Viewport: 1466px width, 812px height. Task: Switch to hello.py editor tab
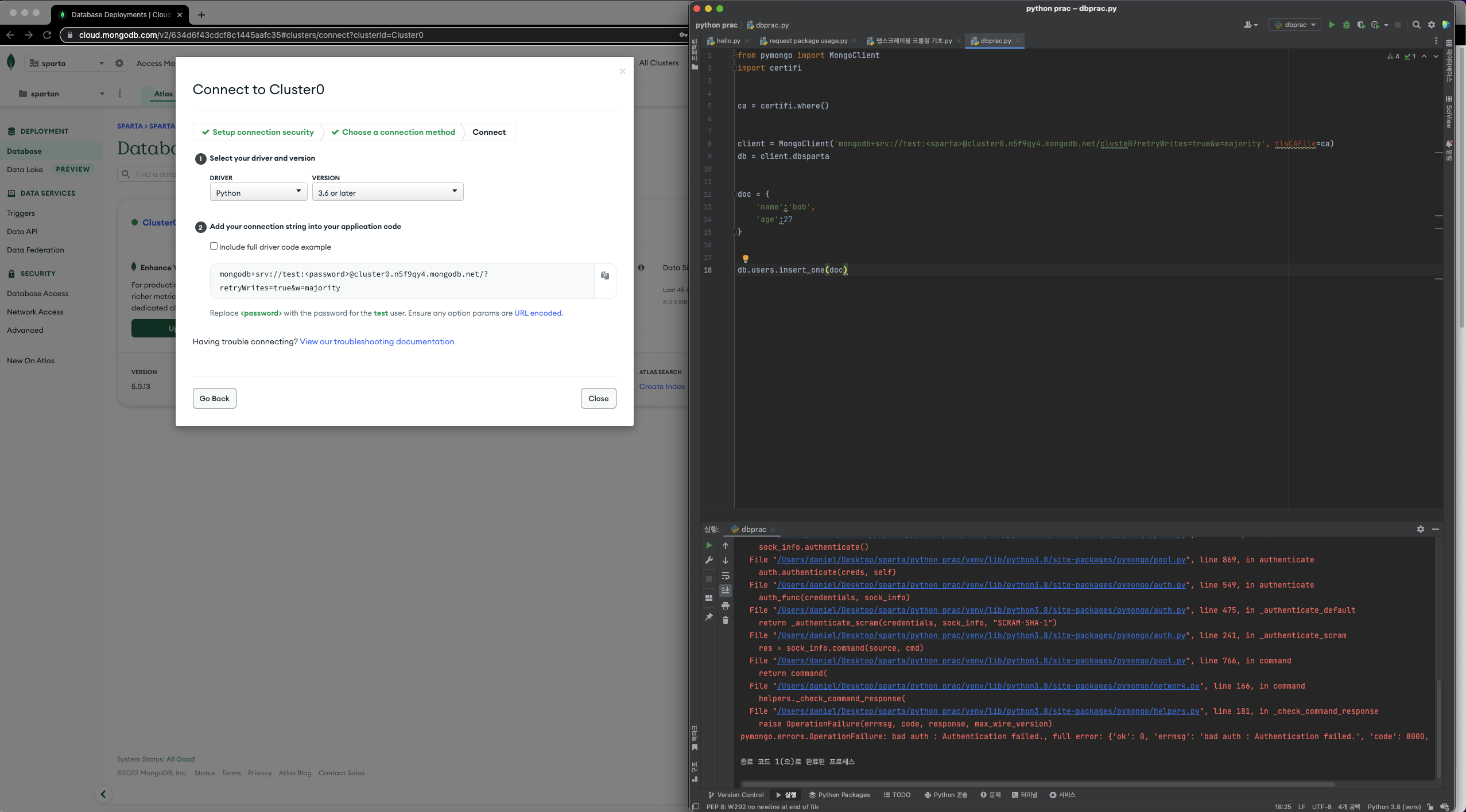tap(728, 41)
